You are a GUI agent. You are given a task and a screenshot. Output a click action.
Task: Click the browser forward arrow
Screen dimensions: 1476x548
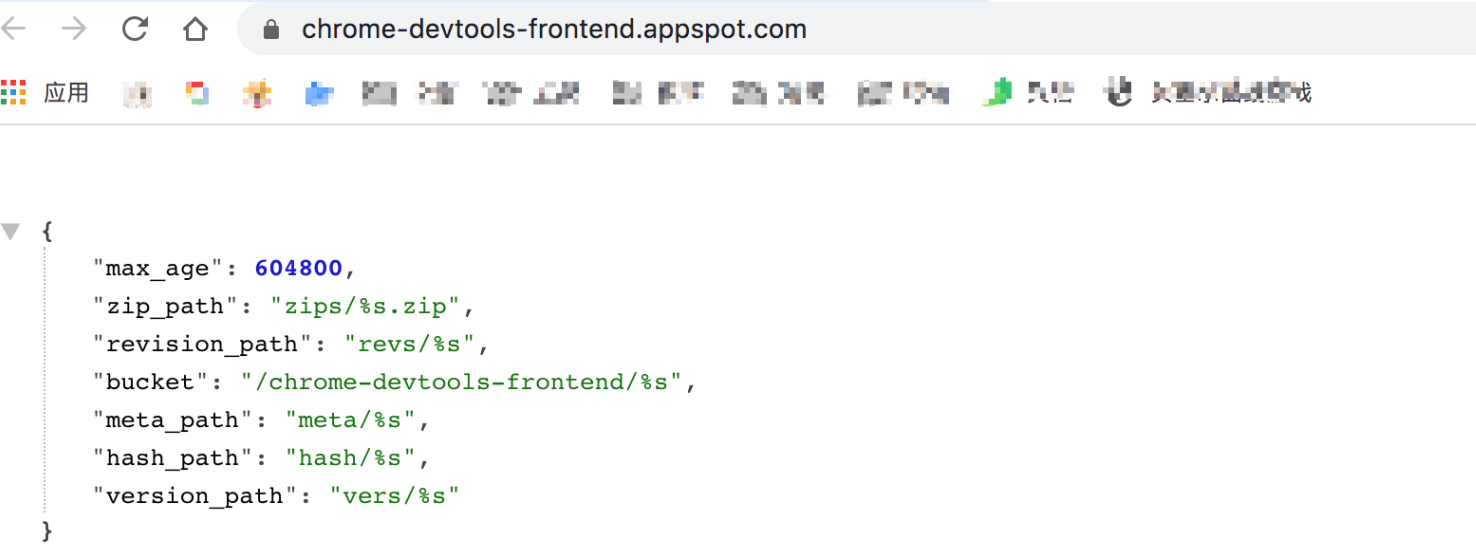coord(74,29)
